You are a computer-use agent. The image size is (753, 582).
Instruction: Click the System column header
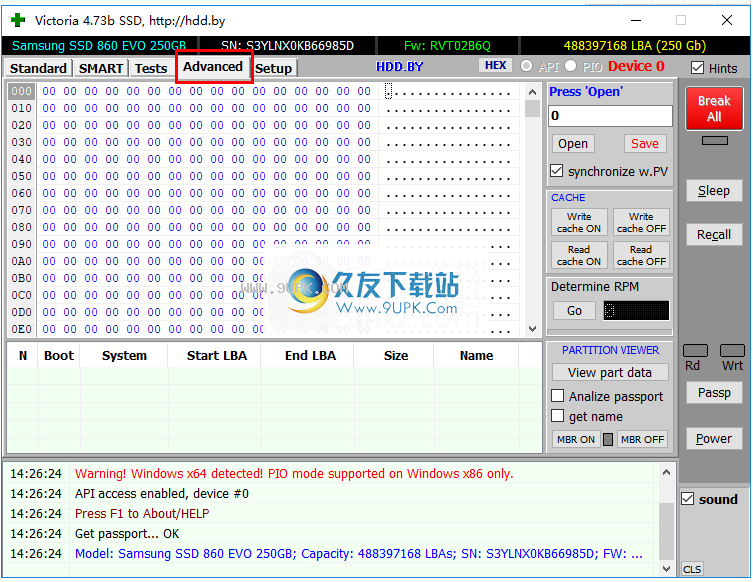coord(124,355)
